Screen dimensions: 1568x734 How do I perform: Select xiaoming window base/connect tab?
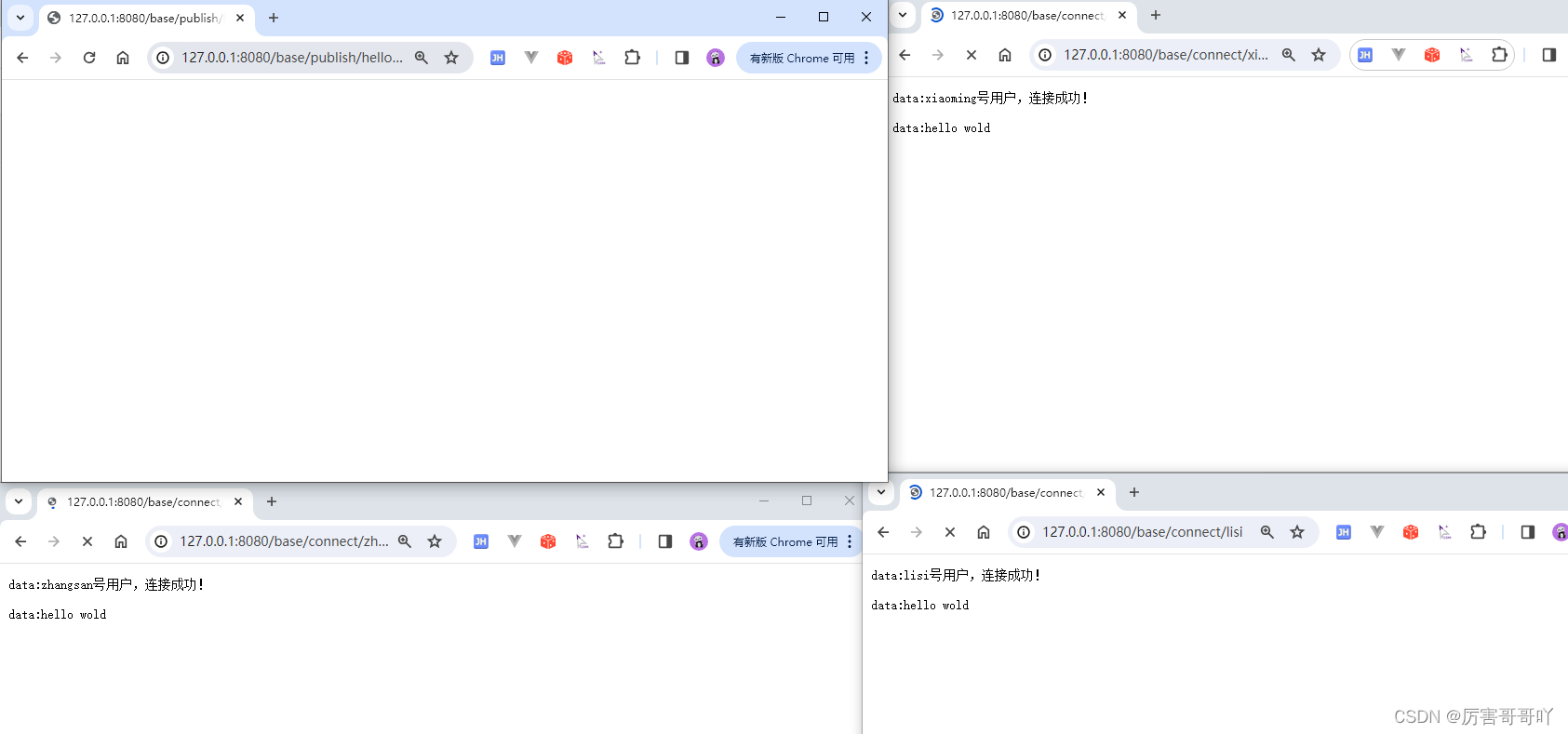(1028, 15)
